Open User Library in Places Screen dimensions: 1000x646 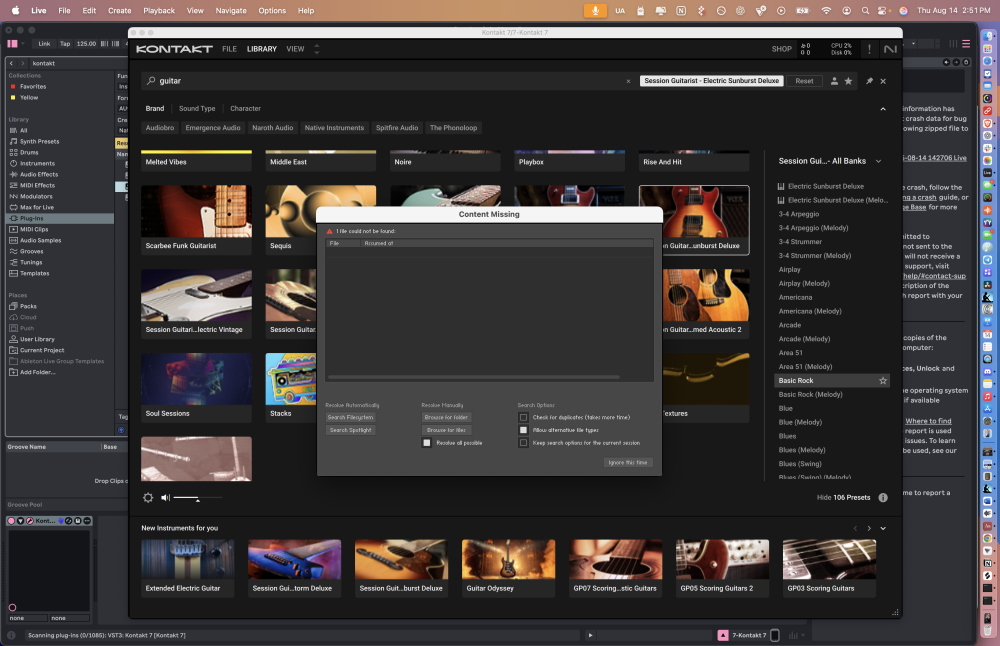coord(37,339)
